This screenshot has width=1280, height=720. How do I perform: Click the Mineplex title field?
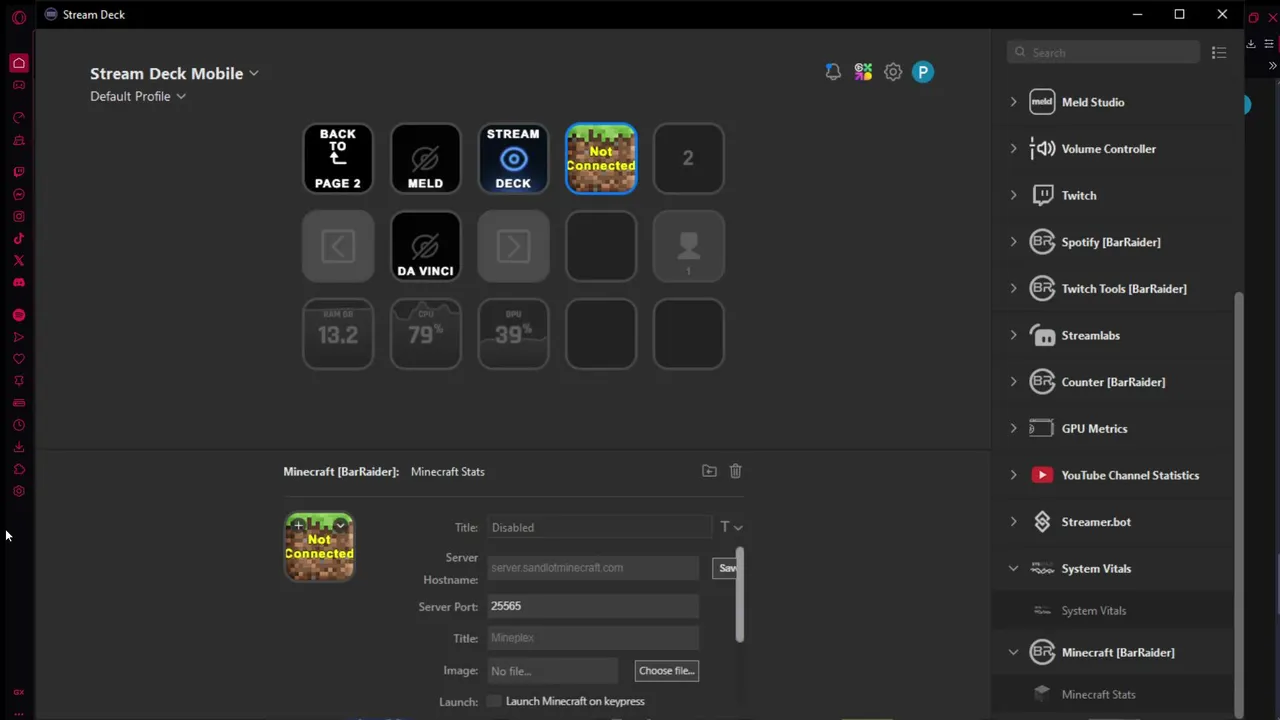592,638
